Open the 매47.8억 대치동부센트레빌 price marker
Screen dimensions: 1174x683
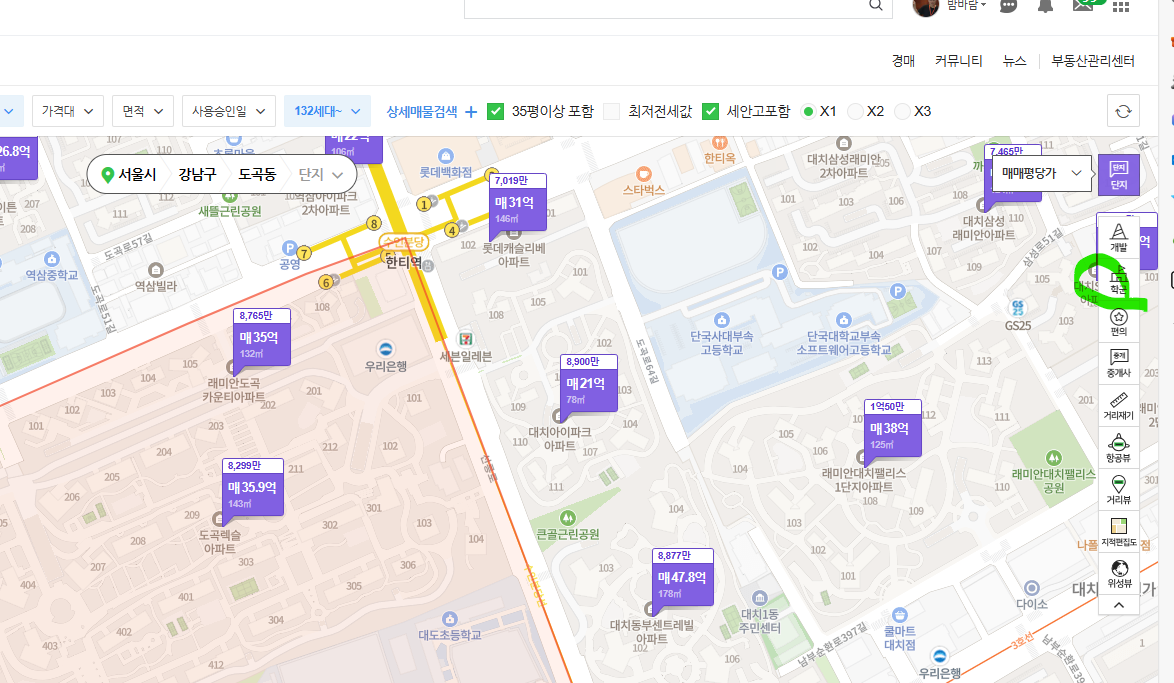coord(683,577)
